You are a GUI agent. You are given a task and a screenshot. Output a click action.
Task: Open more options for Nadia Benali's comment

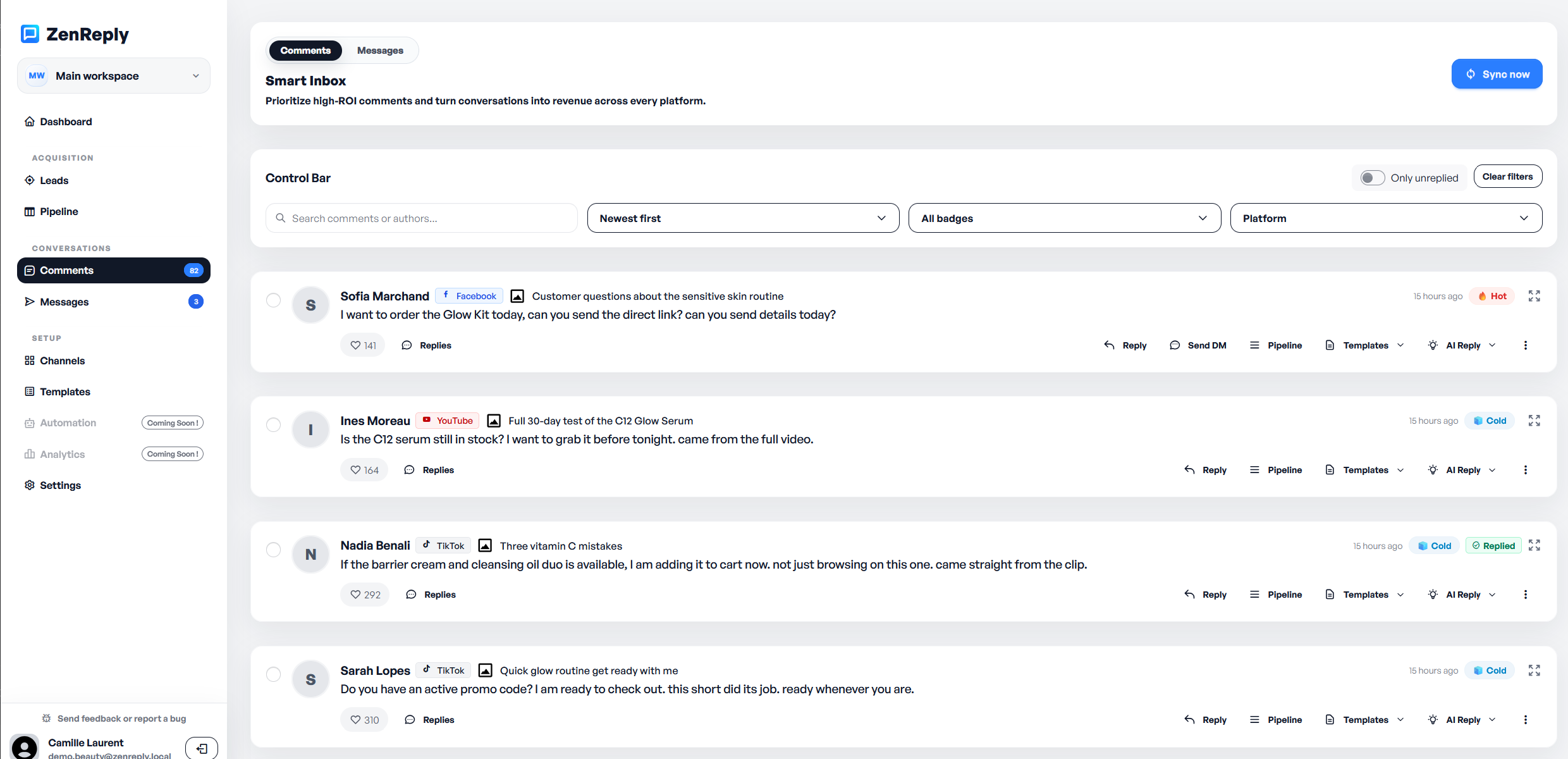[1526, 595]
